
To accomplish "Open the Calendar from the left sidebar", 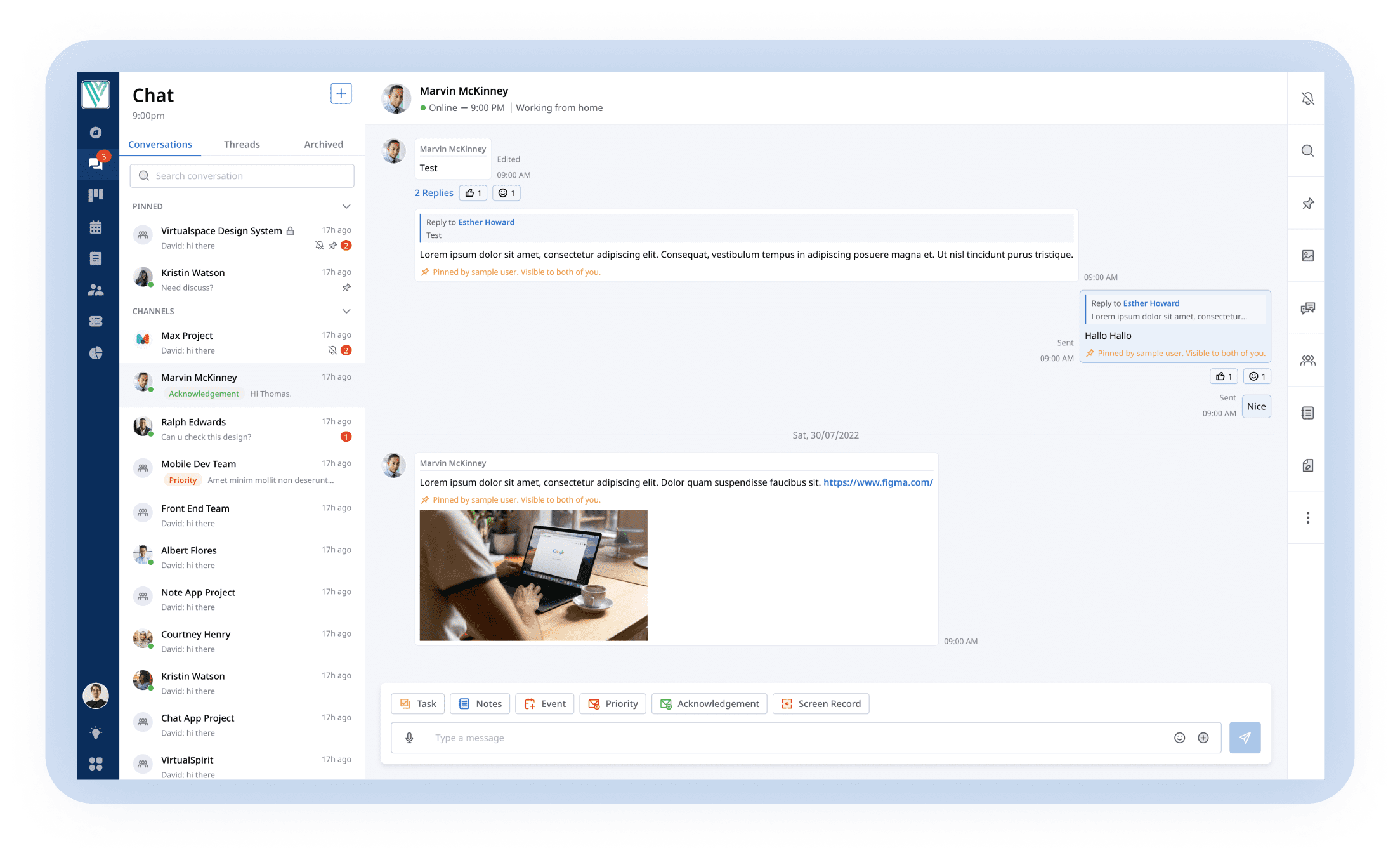I will point(96,227).
